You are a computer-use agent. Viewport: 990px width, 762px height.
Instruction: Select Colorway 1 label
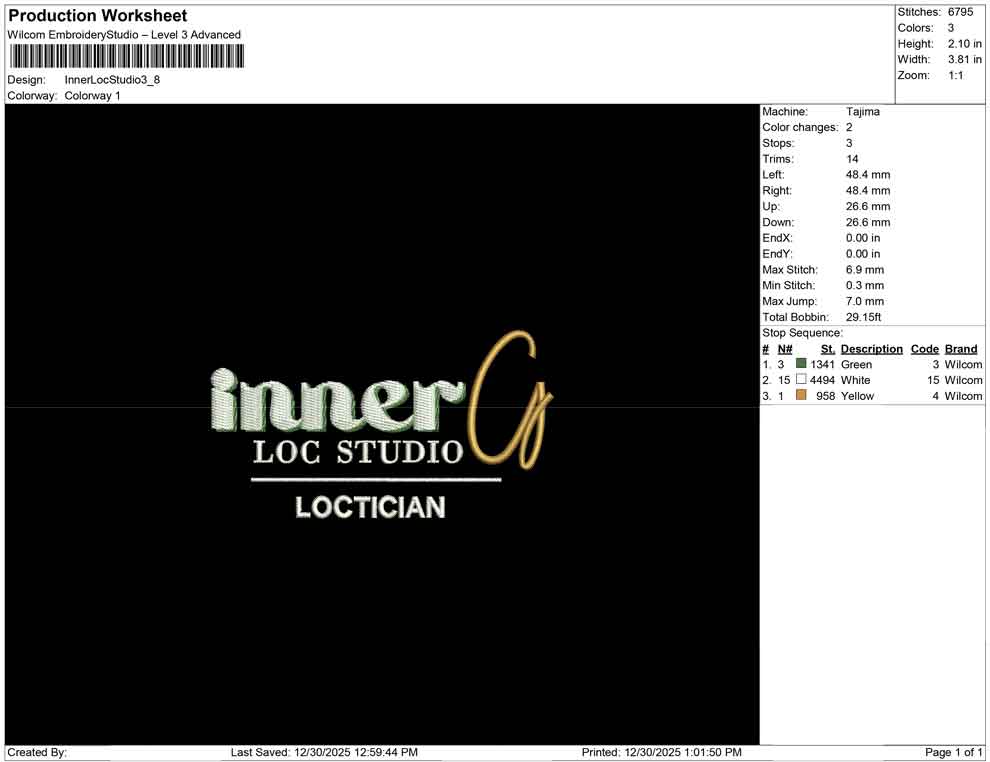(91, 96)
